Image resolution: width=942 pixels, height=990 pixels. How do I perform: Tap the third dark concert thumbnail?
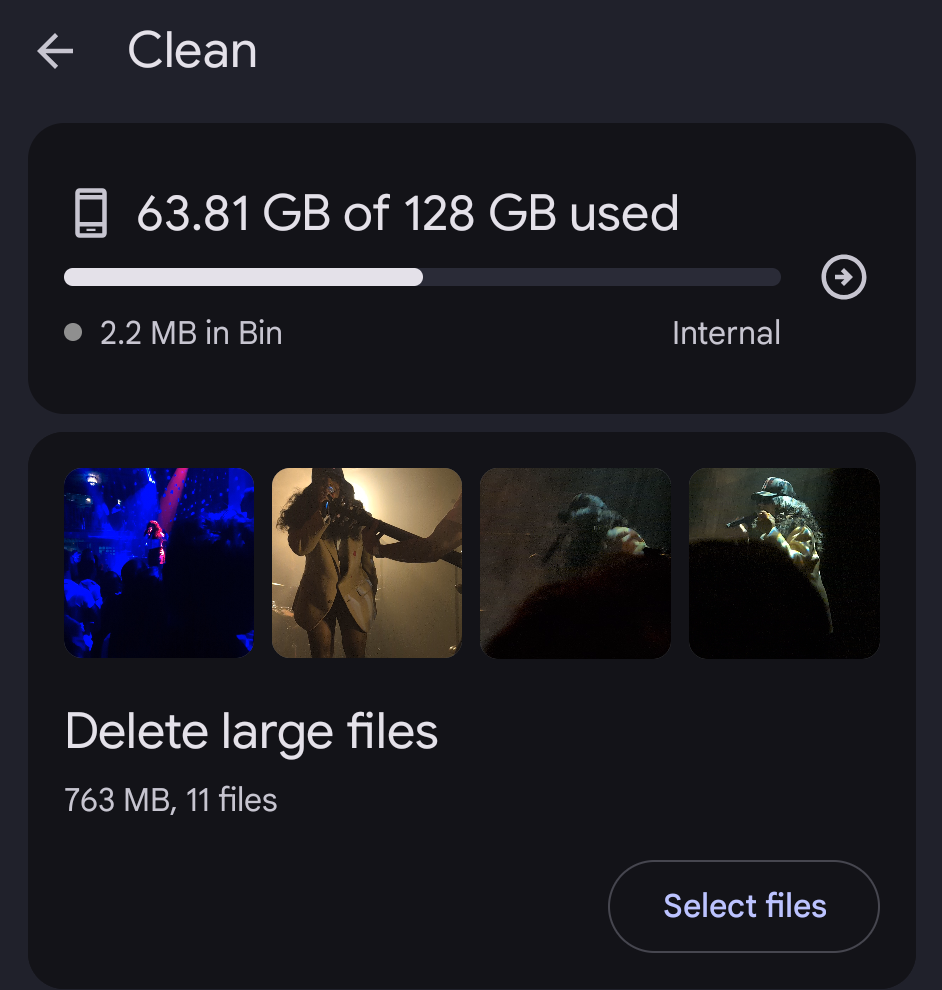tap(575, 562)
